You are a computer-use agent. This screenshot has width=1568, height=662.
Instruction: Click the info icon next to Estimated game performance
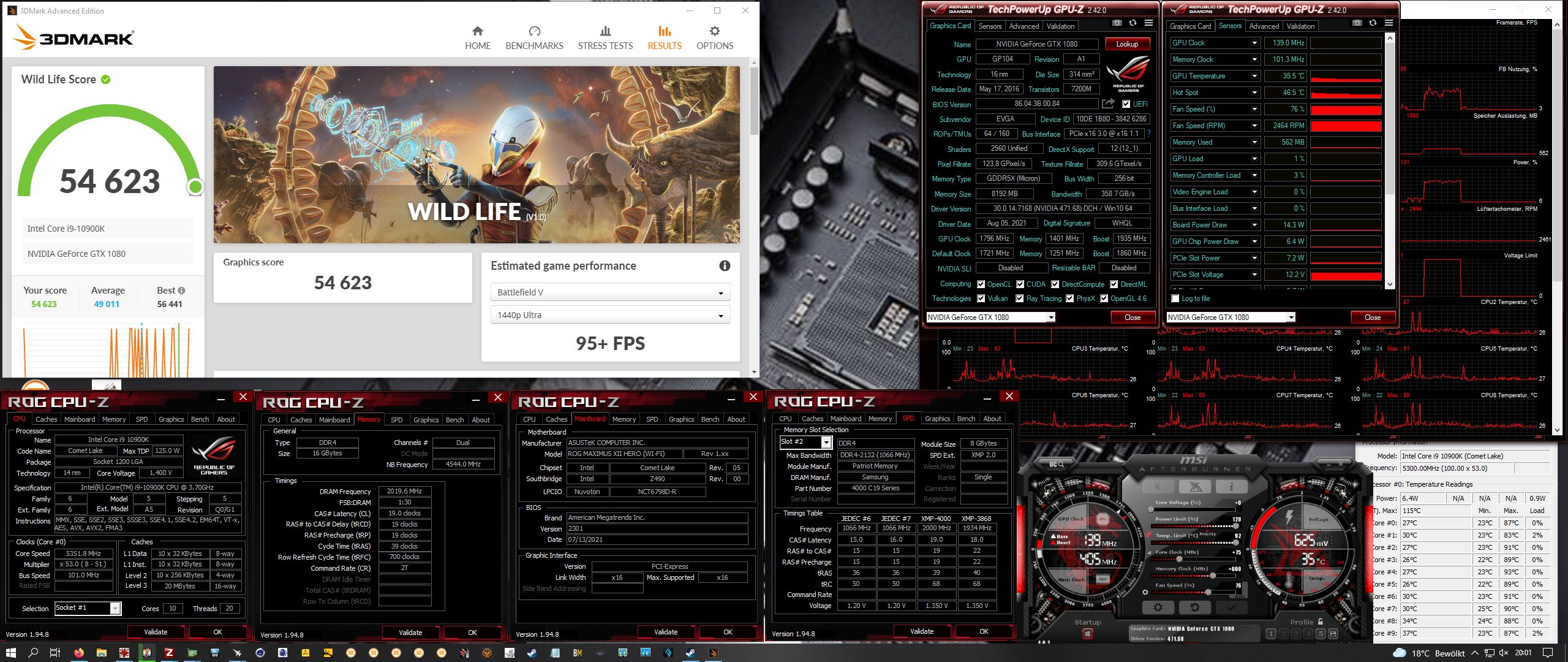[x=725, y=265]
